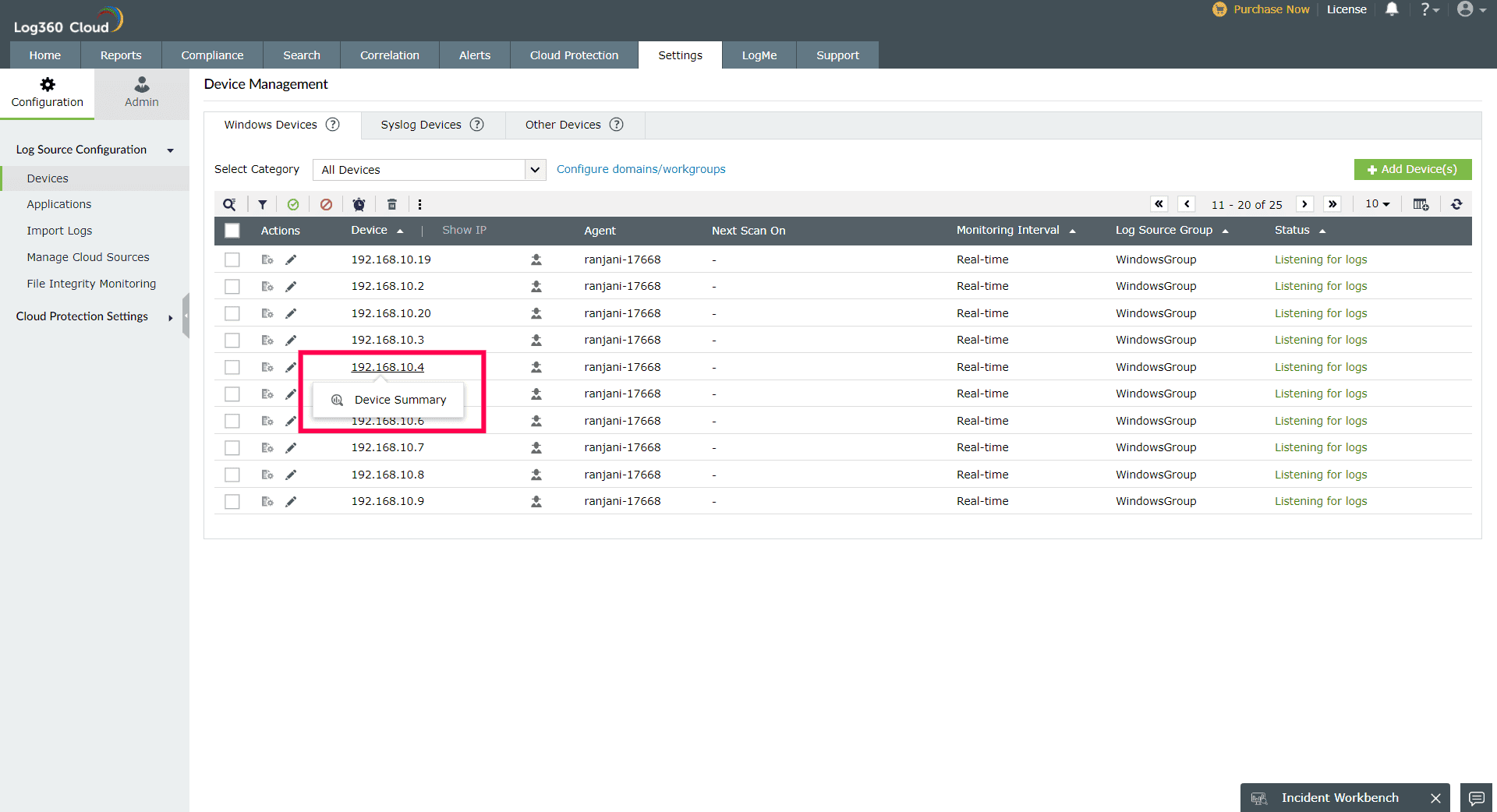Check the box for 192.168.10.9

pyautogui.click(x=232, y=502)
